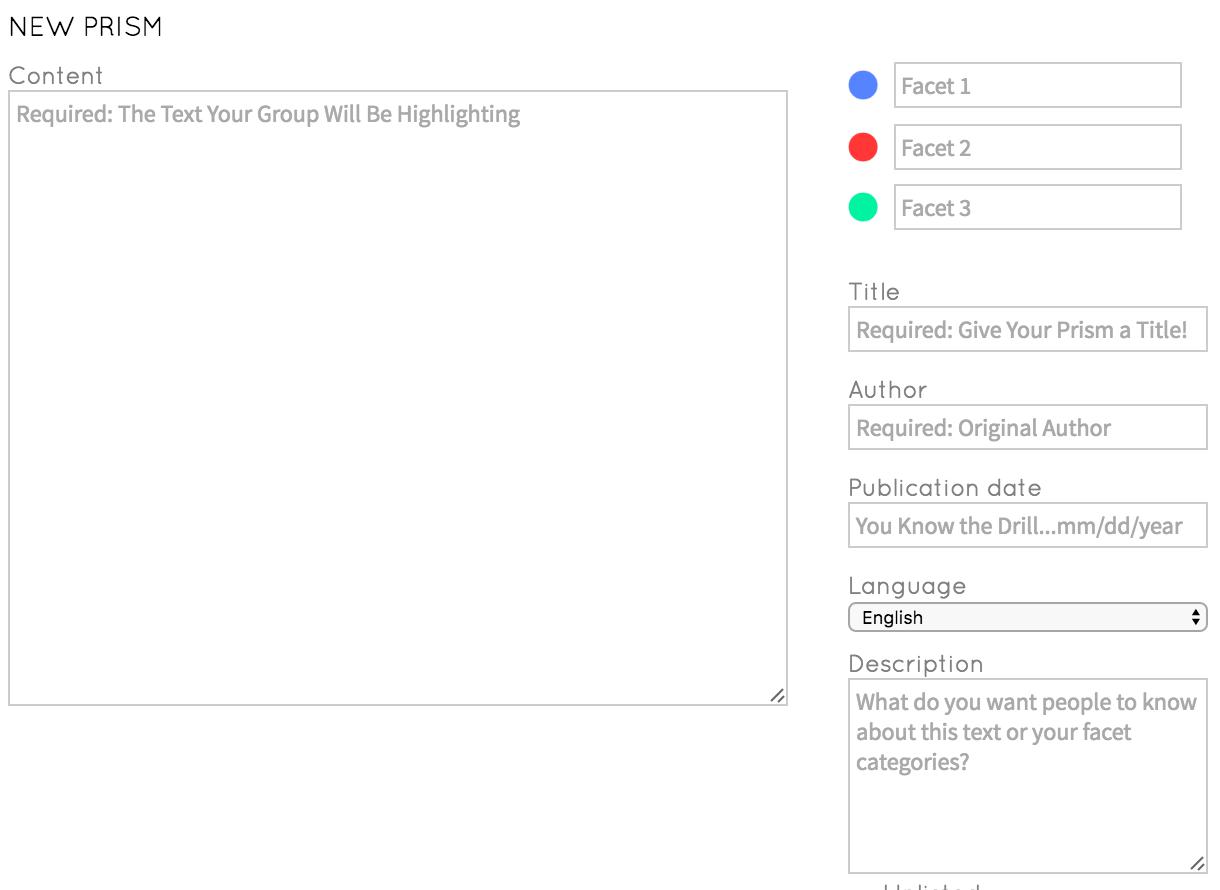Click the Language label text
The image size is (1220, 890).
tap(907, 586)
